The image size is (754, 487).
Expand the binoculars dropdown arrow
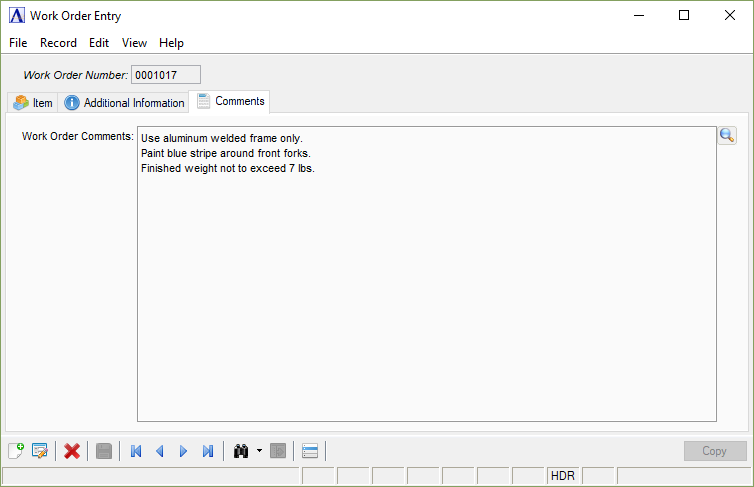point(259,451)
